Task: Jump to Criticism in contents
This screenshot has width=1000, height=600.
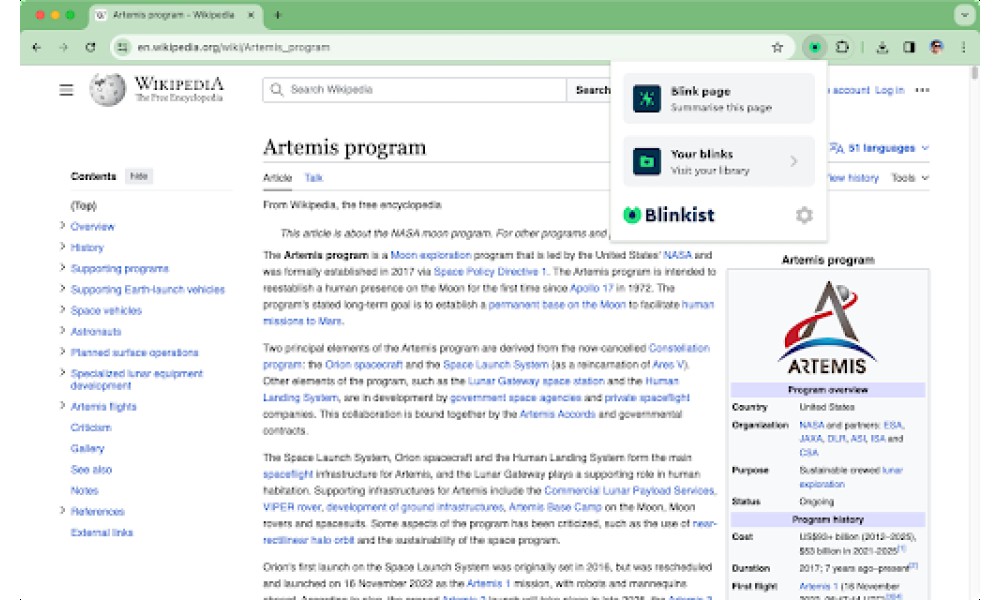Action: click(91, 427)
